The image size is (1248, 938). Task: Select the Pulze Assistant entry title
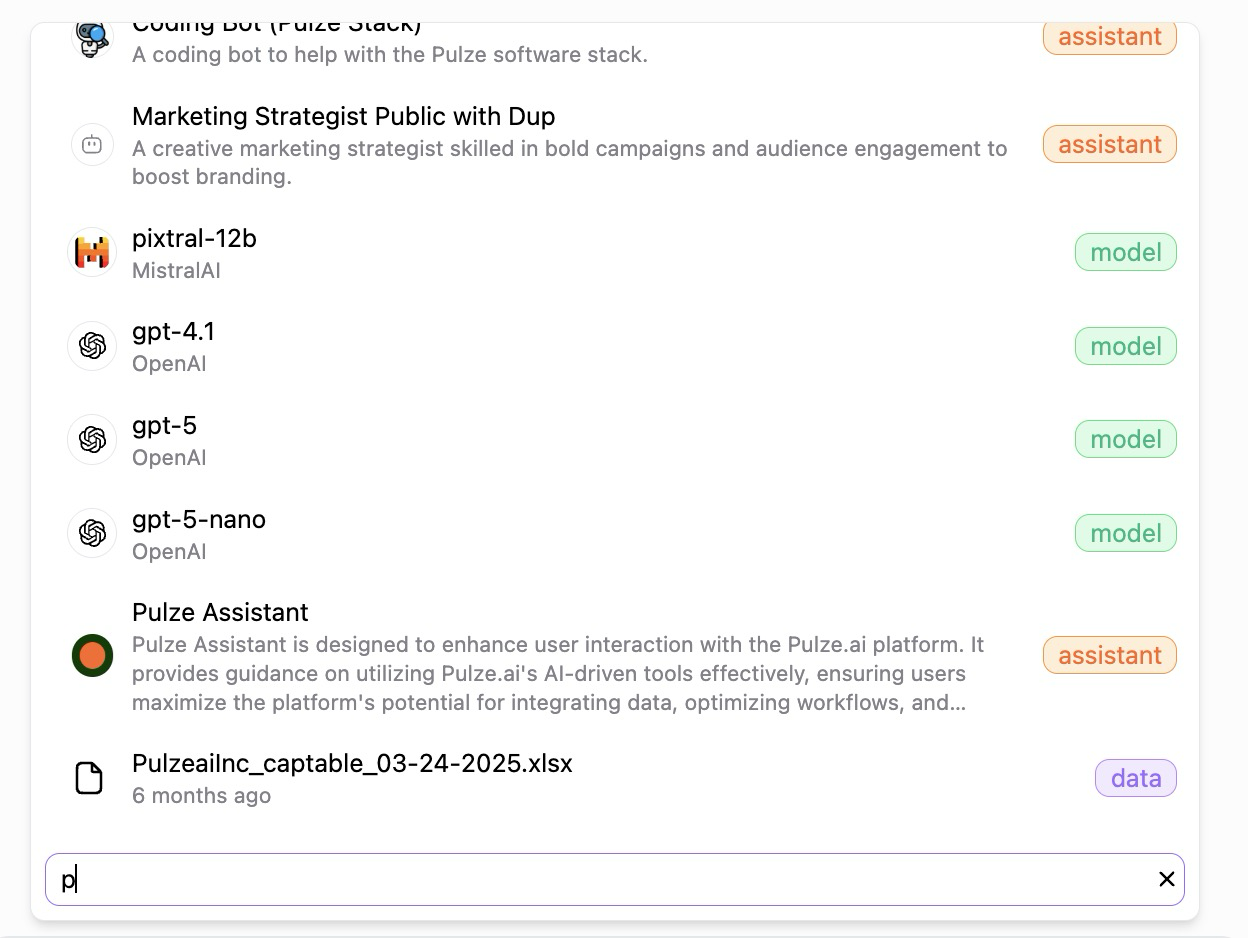(x=220, y=612)
